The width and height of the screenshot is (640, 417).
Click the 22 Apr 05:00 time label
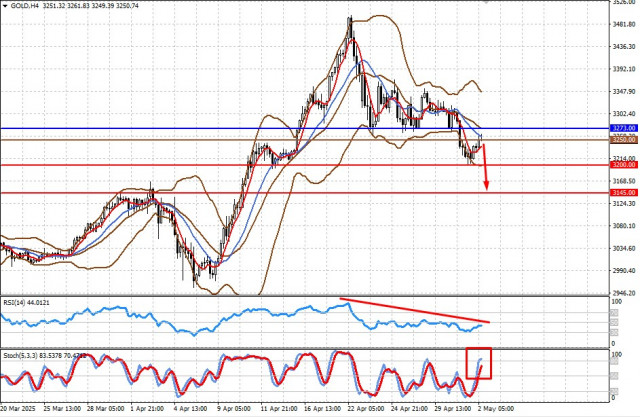pos(366,408)
